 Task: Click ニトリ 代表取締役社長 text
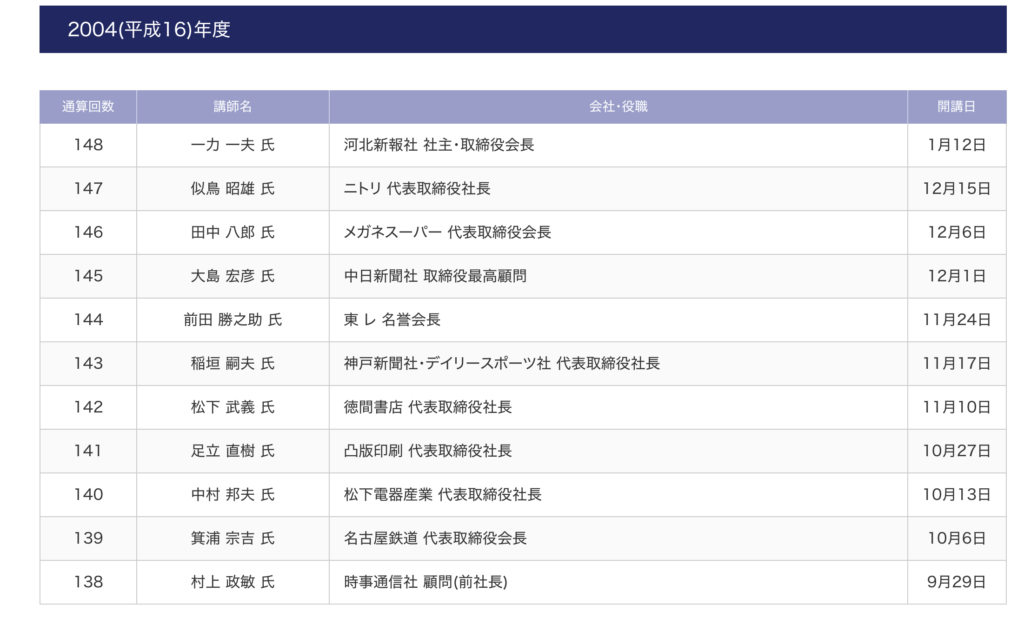point(417,189)
